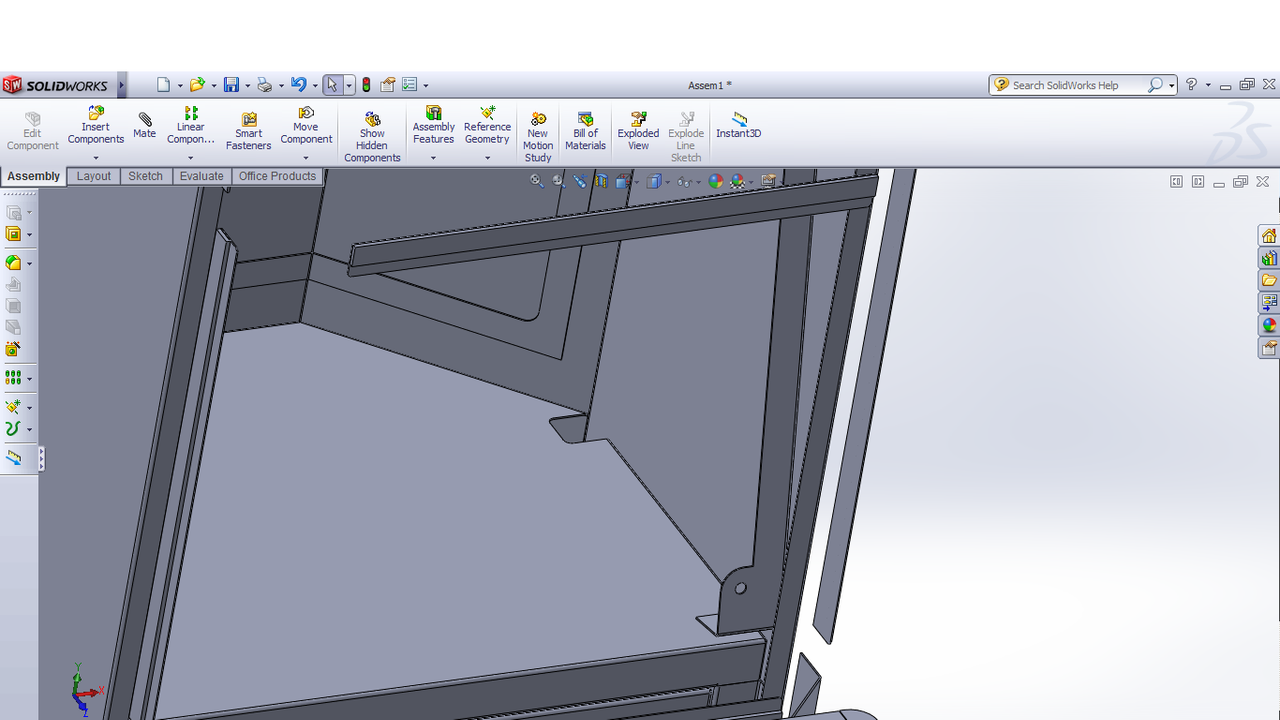Click the Measure ruler icon in left toolbar

[13, 457]
